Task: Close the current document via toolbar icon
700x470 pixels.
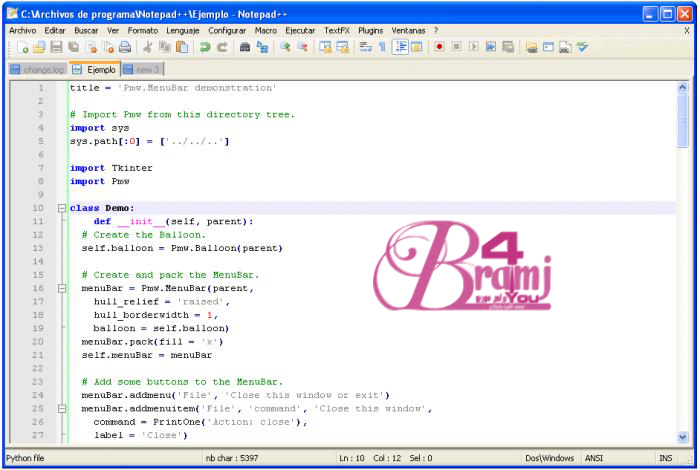Action: tap(91, 47)
